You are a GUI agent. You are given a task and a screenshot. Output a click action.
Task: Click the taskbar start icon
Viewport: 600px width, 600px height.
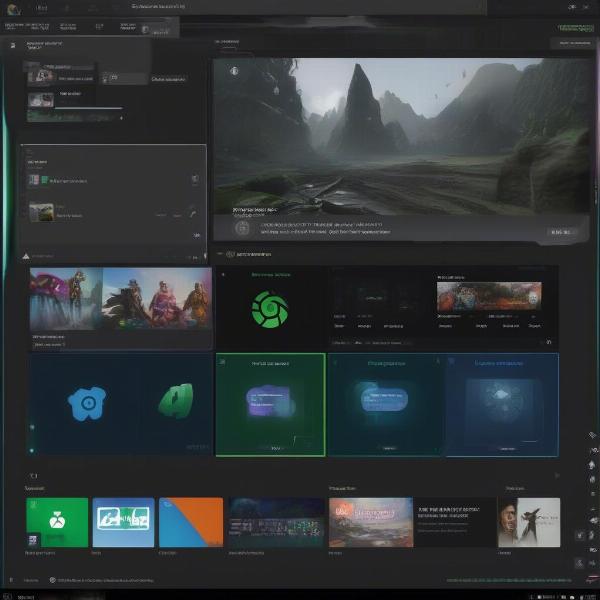point(7,596)
